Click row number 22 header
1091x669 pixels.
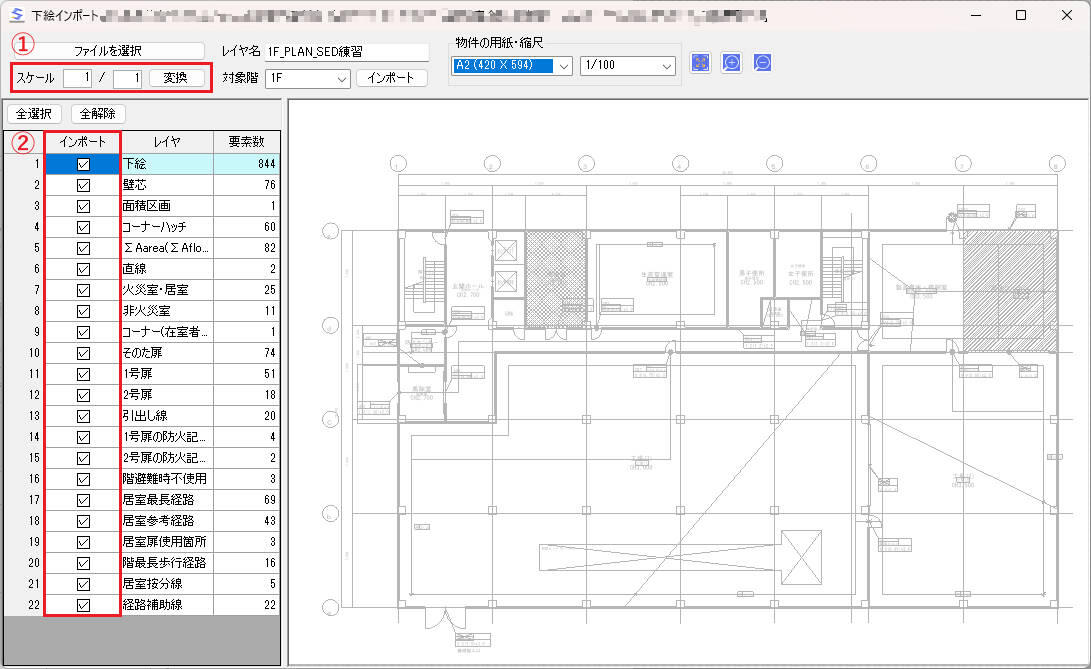(25, 605)
